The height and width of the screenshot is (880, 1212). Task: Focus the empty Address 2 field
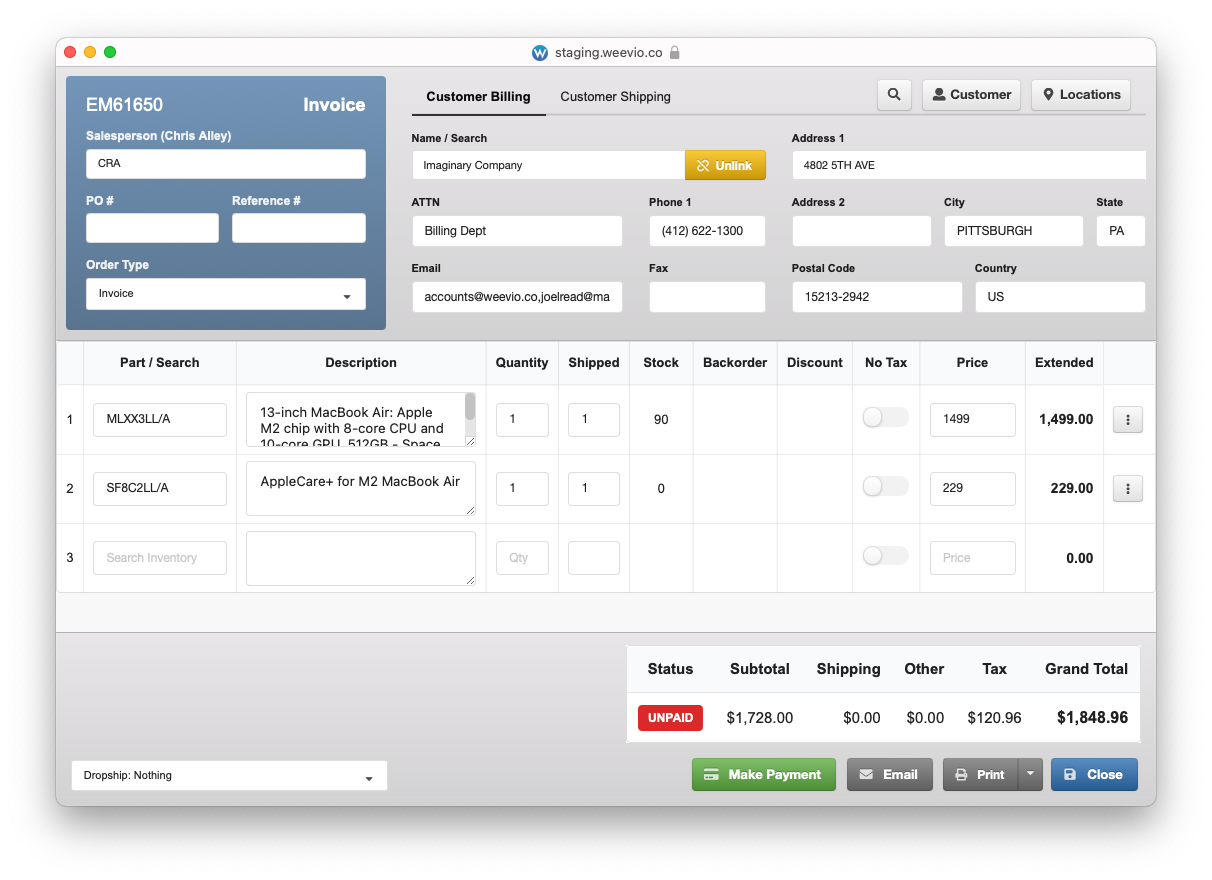tap(862, 231)
